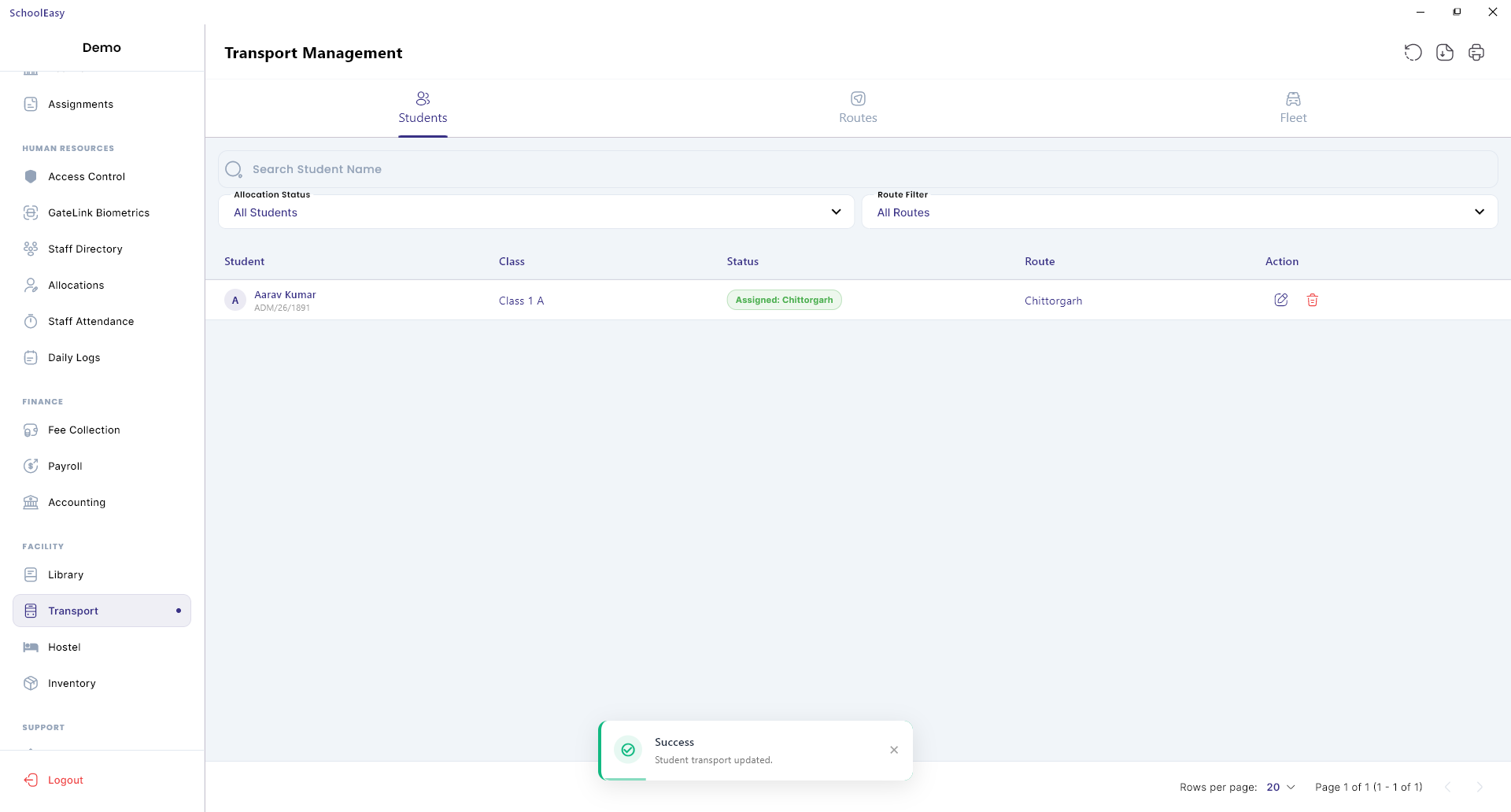Click the Library icon
Image resolution: width=1511 pixels, height=812 pixels.
tap(31, 574)
